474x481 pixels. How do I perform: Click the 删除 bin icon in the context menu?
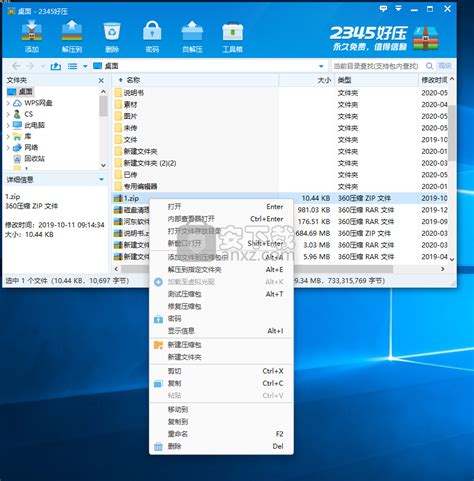pyautogui.click(x=158, y=447)
